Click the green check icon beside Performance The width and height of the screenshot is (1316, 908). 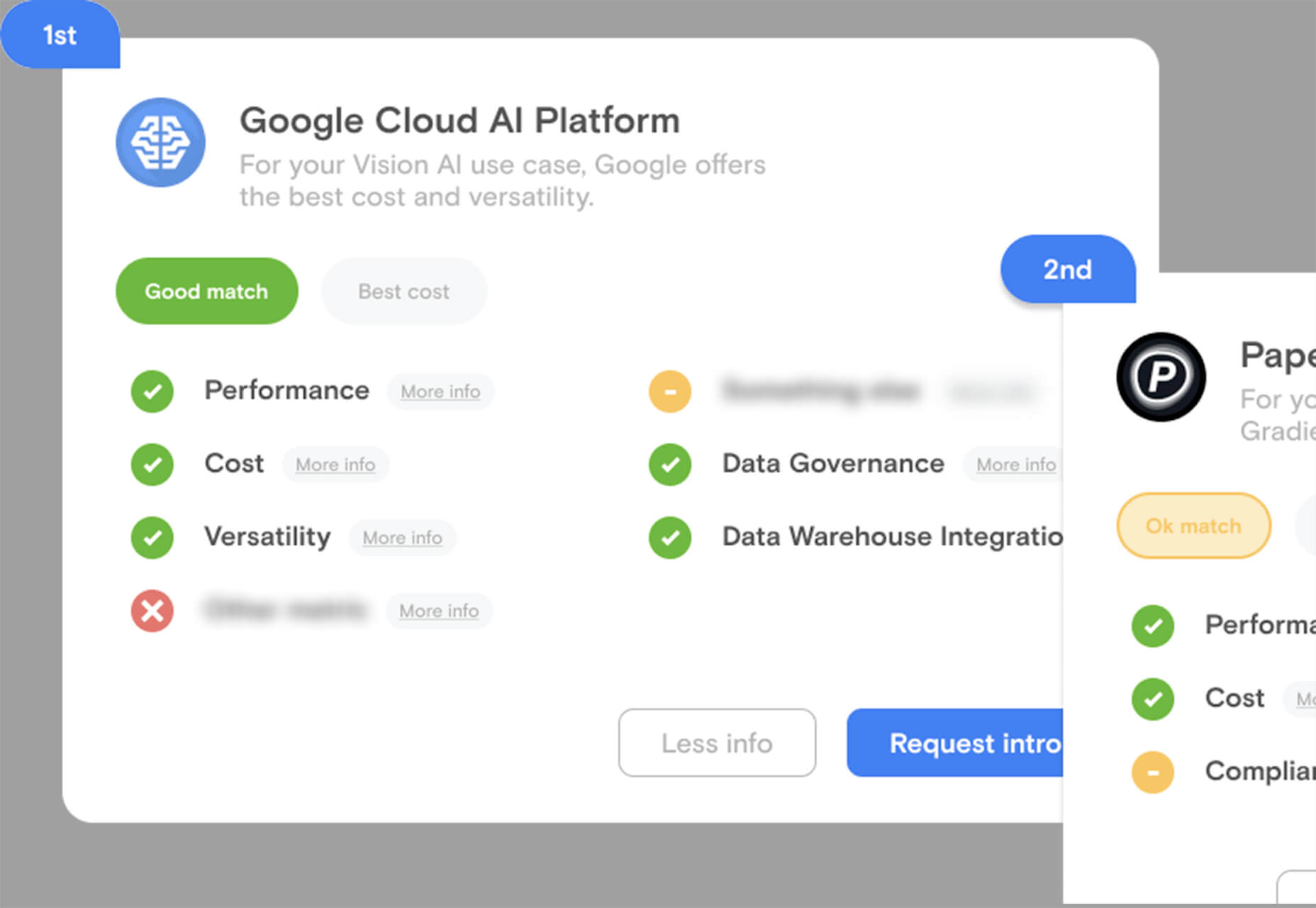click(152, 392)
